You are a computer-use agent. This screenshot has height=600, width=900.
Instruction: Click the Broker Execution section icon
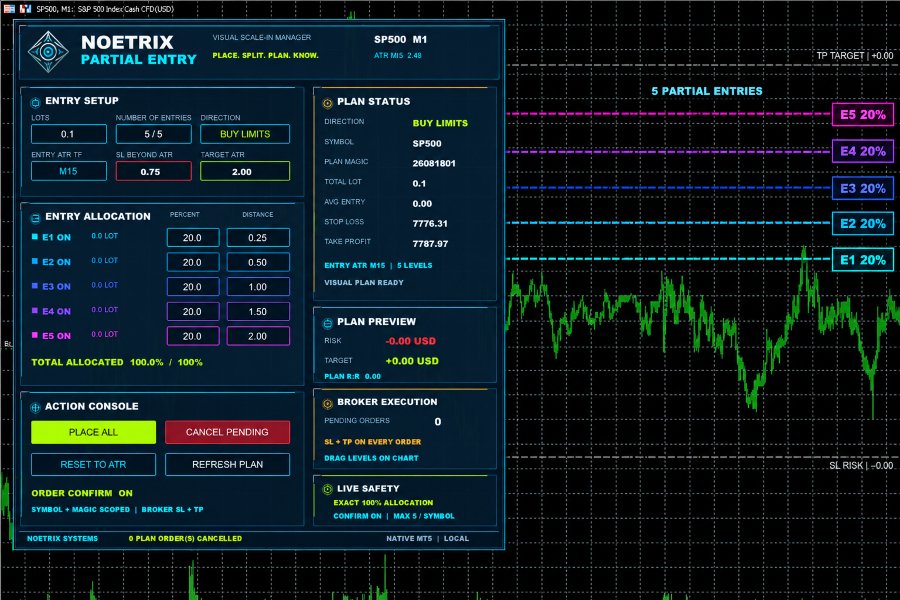click(x=327, y=403)
